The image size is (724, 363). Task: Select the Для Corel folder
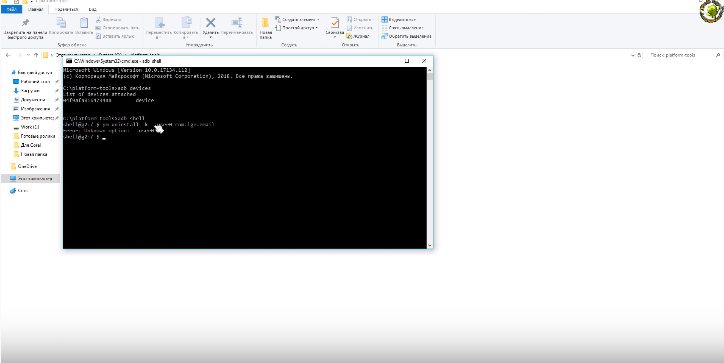pos(28,145)
